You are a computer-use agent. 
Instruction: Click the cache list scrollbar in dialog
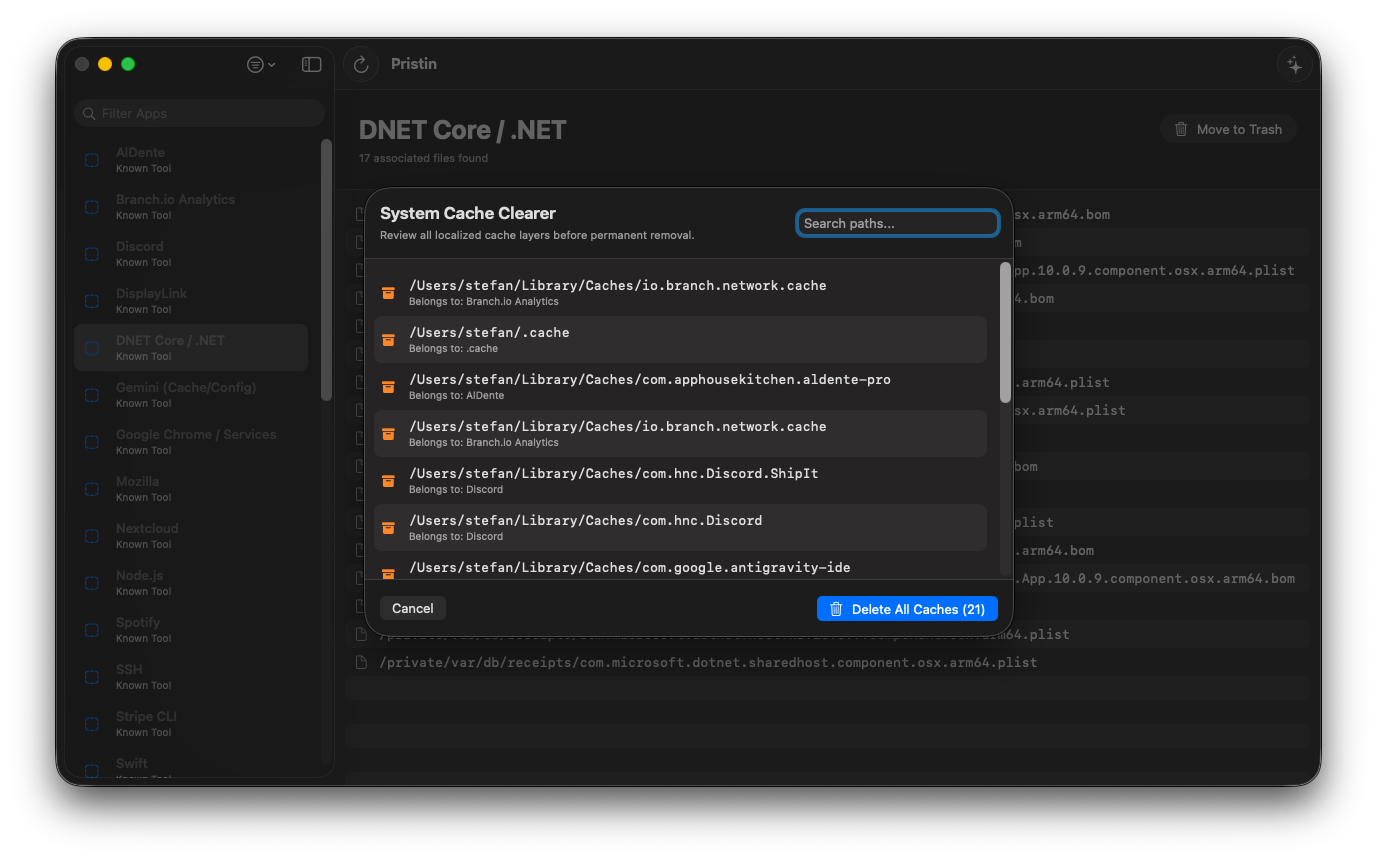1005,333
